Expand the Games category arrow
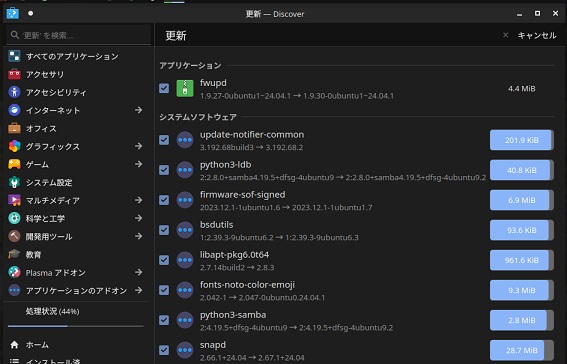This screenshot has height=364, width=567. pyautogui.click(x=138, y=164)
